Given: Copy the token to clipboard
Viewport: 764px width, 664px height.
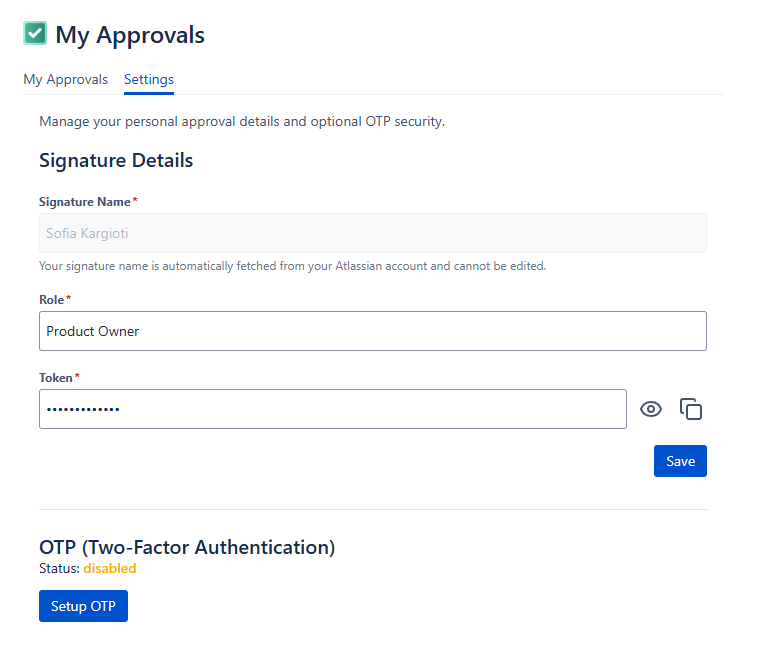Looking at the screenshot, I should [691, 409].
